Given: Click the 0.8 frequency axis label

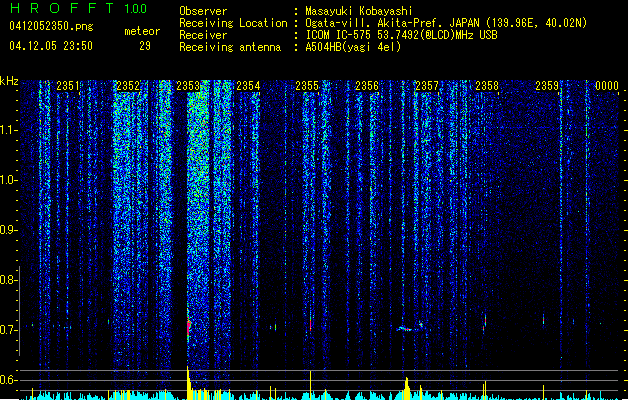Looking at the screenshot, I should [x=9, y=280].
